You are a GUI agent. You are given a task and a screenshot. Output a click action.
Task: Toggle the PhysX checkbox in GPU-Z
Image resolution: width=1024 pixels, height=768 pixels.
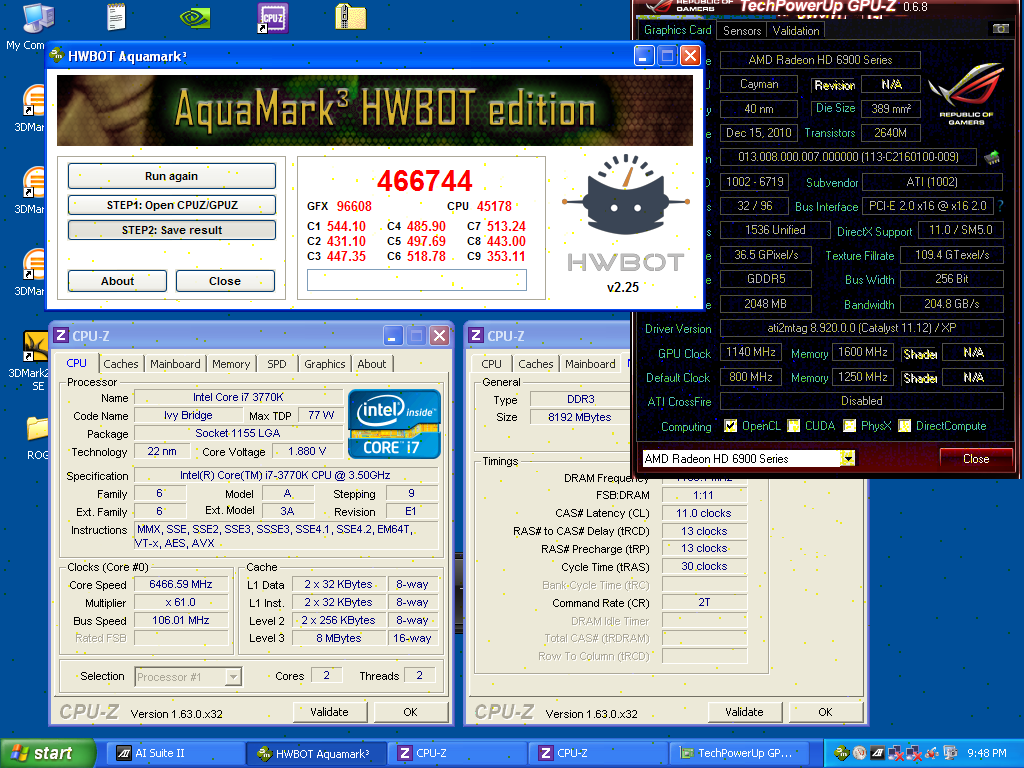click(x=849, y=426)
